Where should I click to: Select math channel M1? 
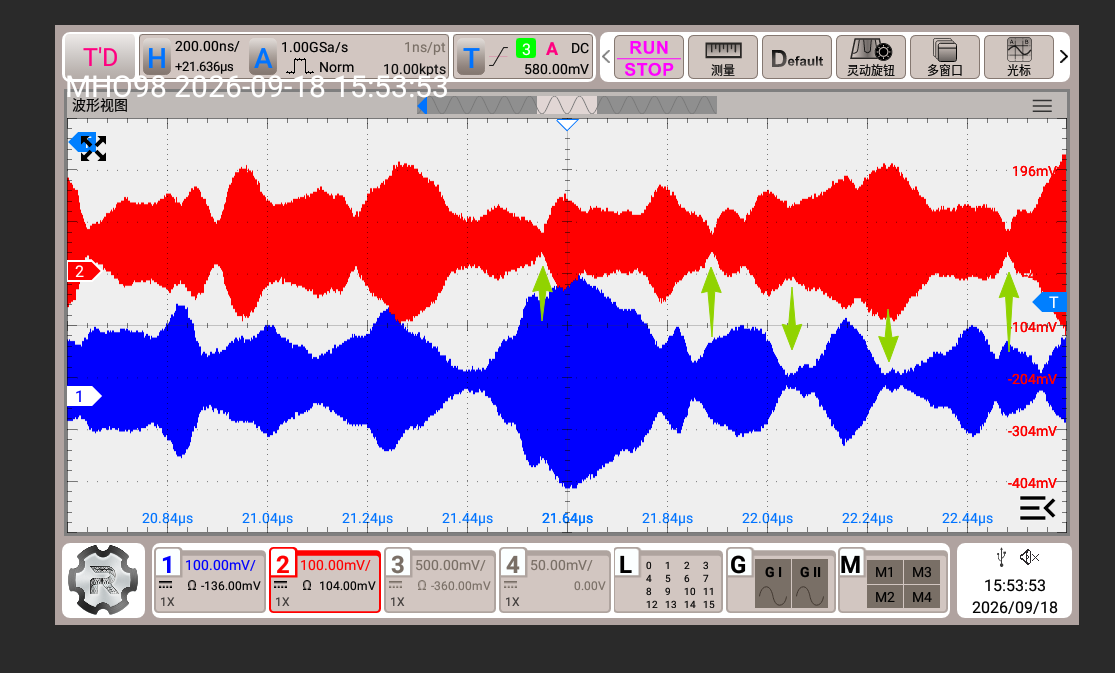(x=885, y=572)
